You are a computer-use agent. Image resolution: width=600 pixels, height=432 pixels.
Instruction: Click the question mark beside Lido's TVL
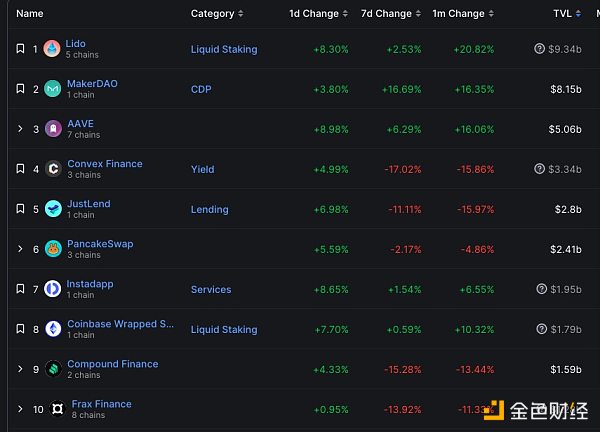point(540,49)
